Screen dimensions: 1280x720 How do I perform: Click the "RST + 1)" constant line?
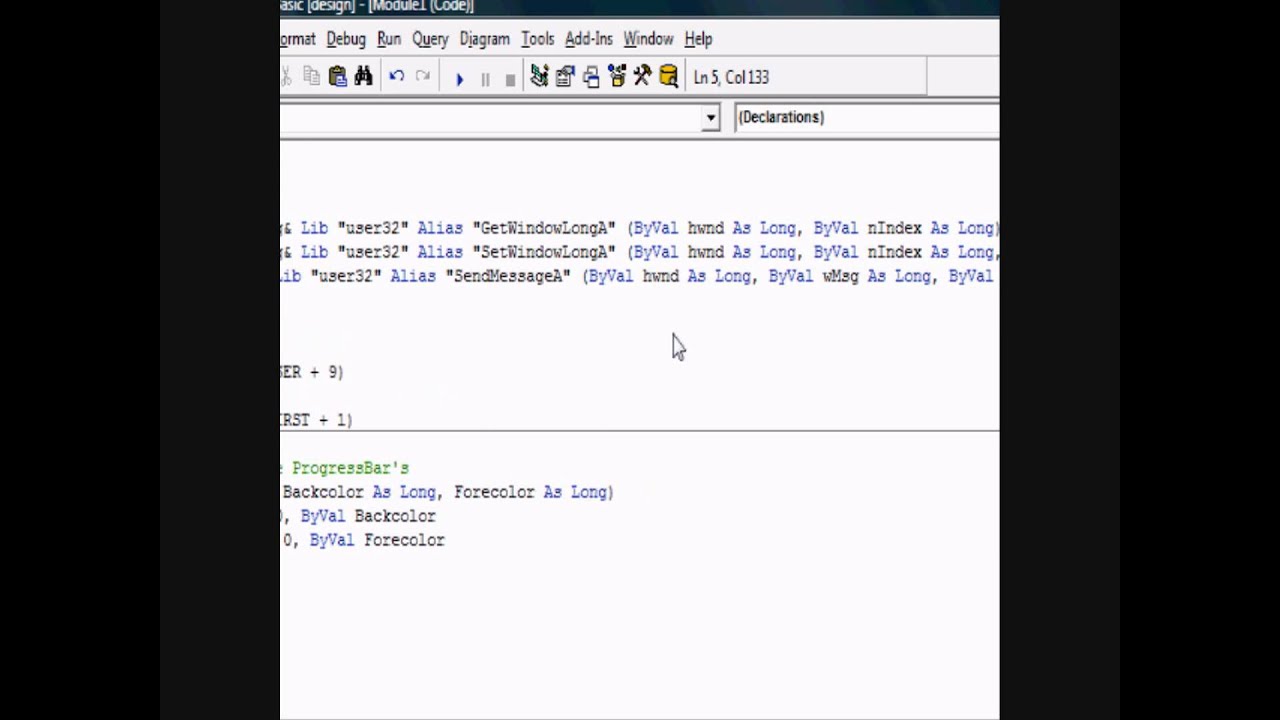click(316, 420)
